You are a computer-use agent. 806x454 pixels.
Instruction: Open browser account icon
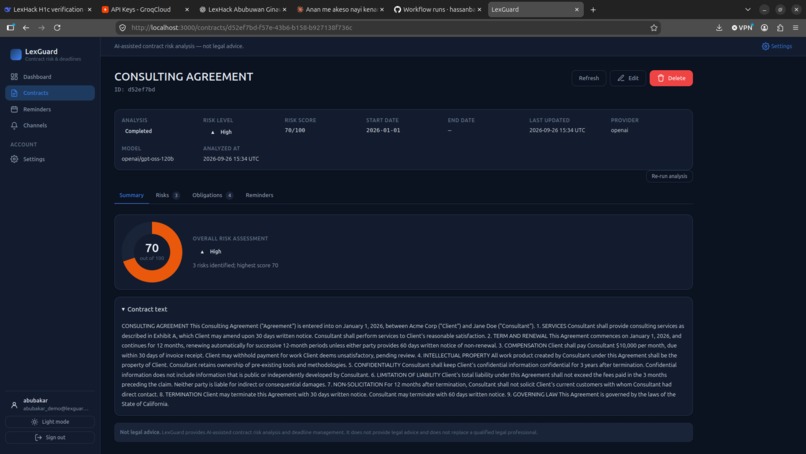(764, 28)
